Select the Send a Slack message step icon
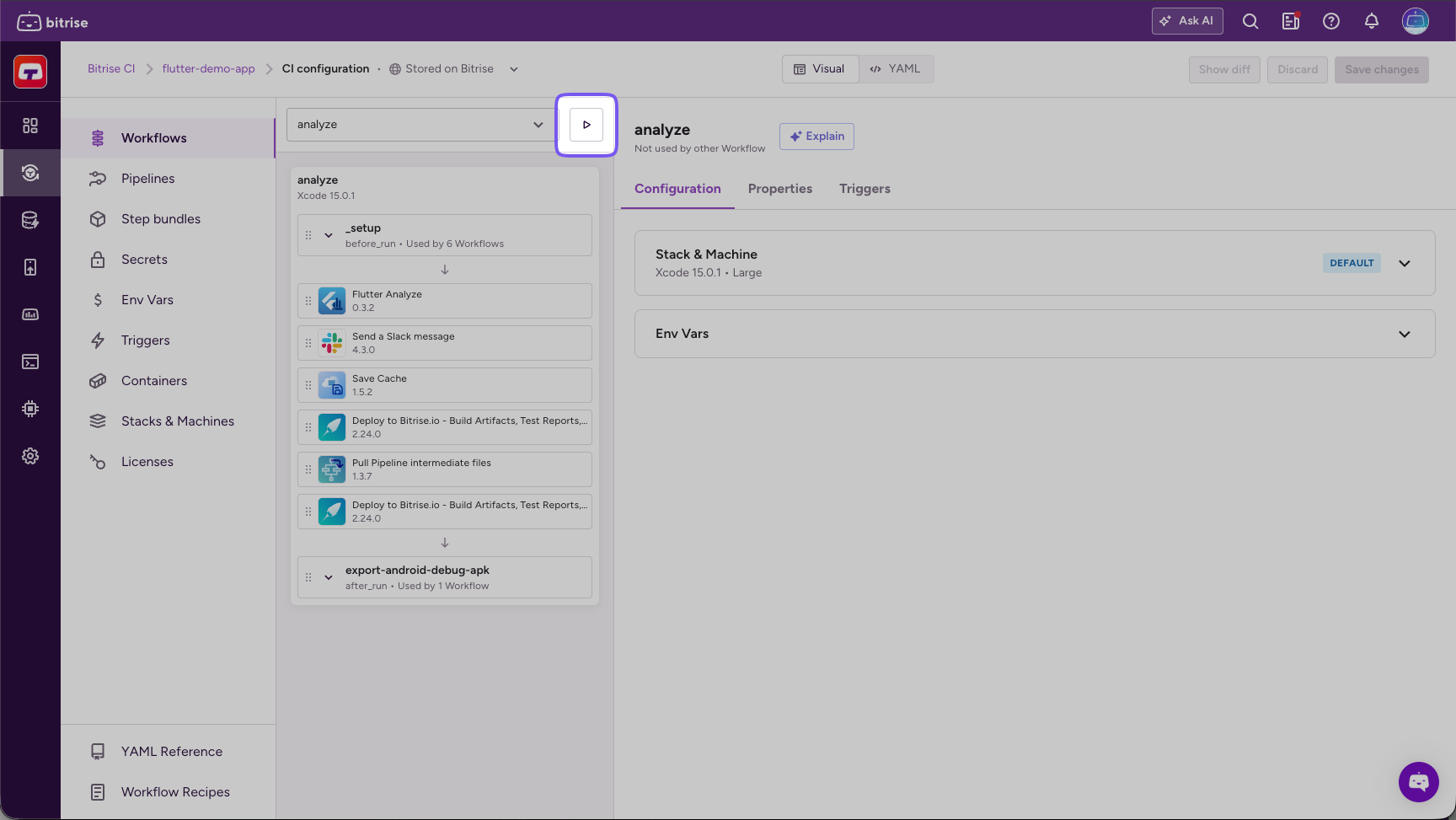 pyautogui.click(x=332, y=343)
